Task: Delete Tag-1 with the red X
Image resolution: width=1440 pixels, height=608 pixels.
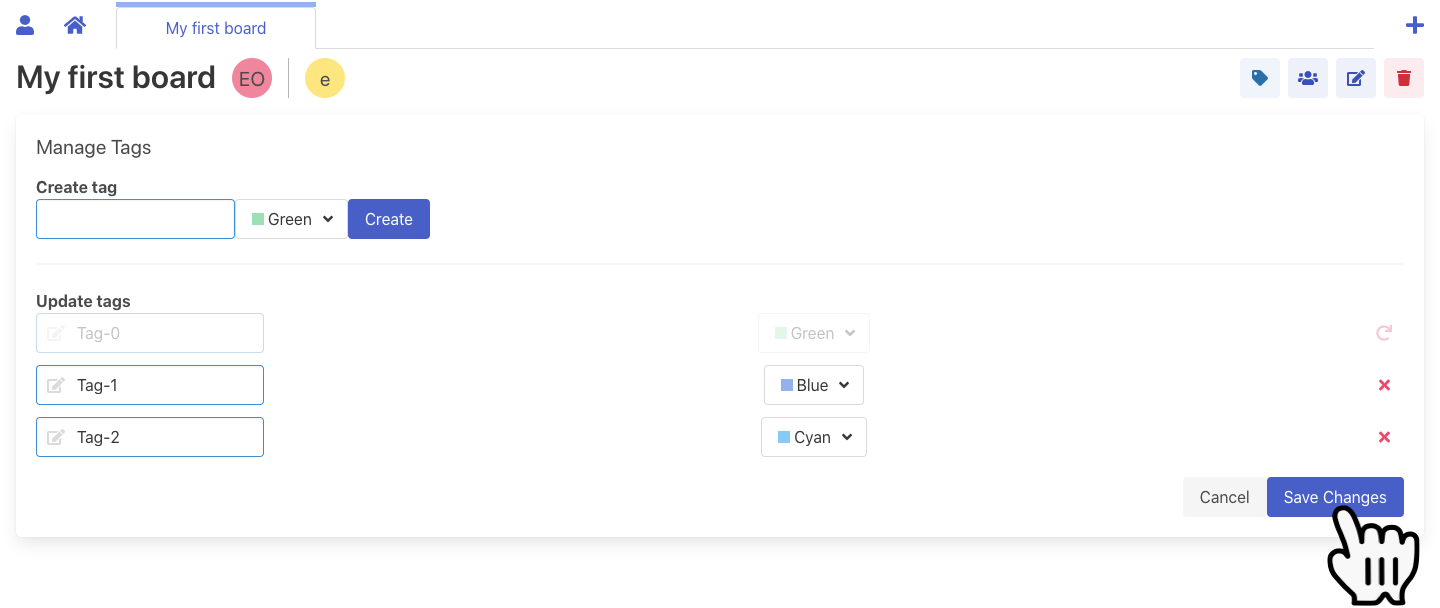Action: click(x=1384, y=385)
